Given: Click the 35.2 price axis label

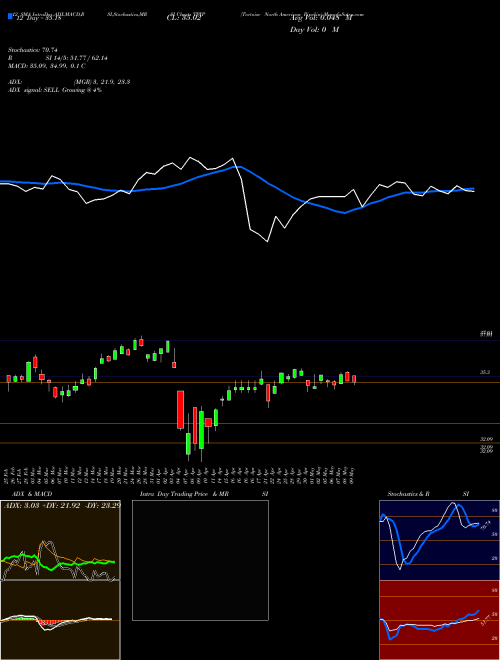Looking at the screenshot, I should (485, 372).
